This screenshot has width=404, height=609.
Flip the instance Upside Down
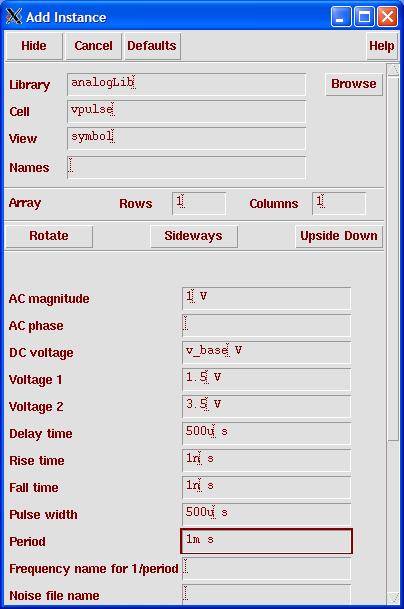click(x=339, y=236)
